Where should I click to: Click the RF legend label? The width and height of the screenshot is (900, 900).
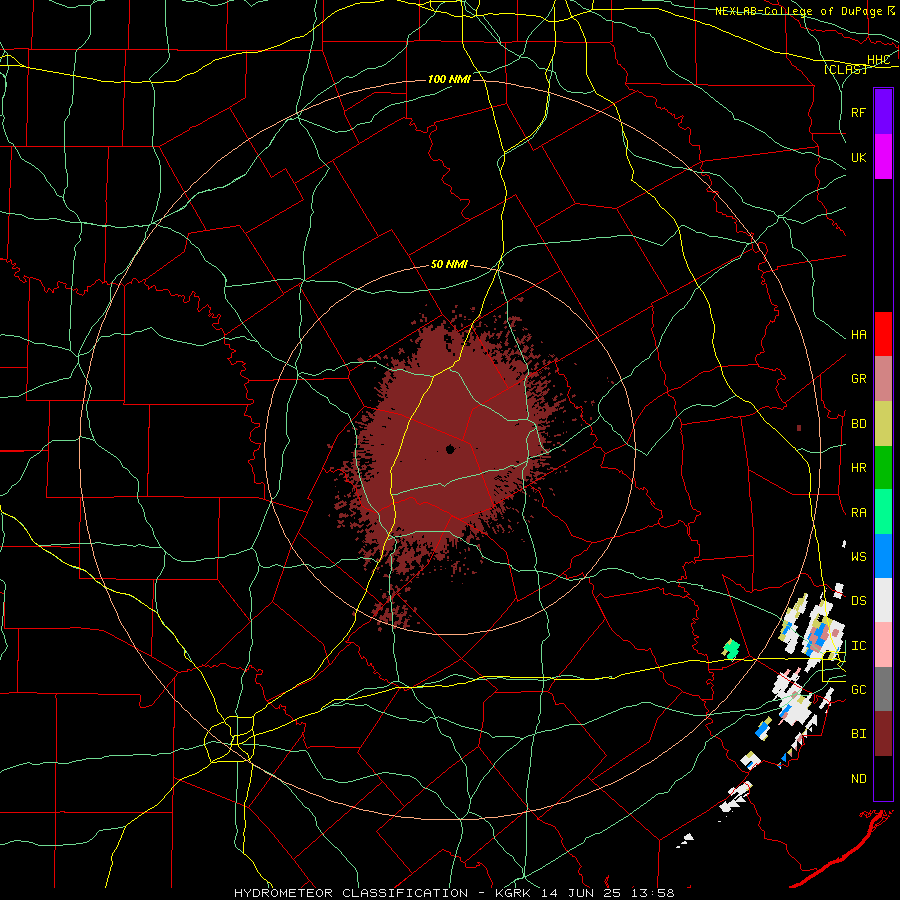pyautogui.click(x=858, y=112)
